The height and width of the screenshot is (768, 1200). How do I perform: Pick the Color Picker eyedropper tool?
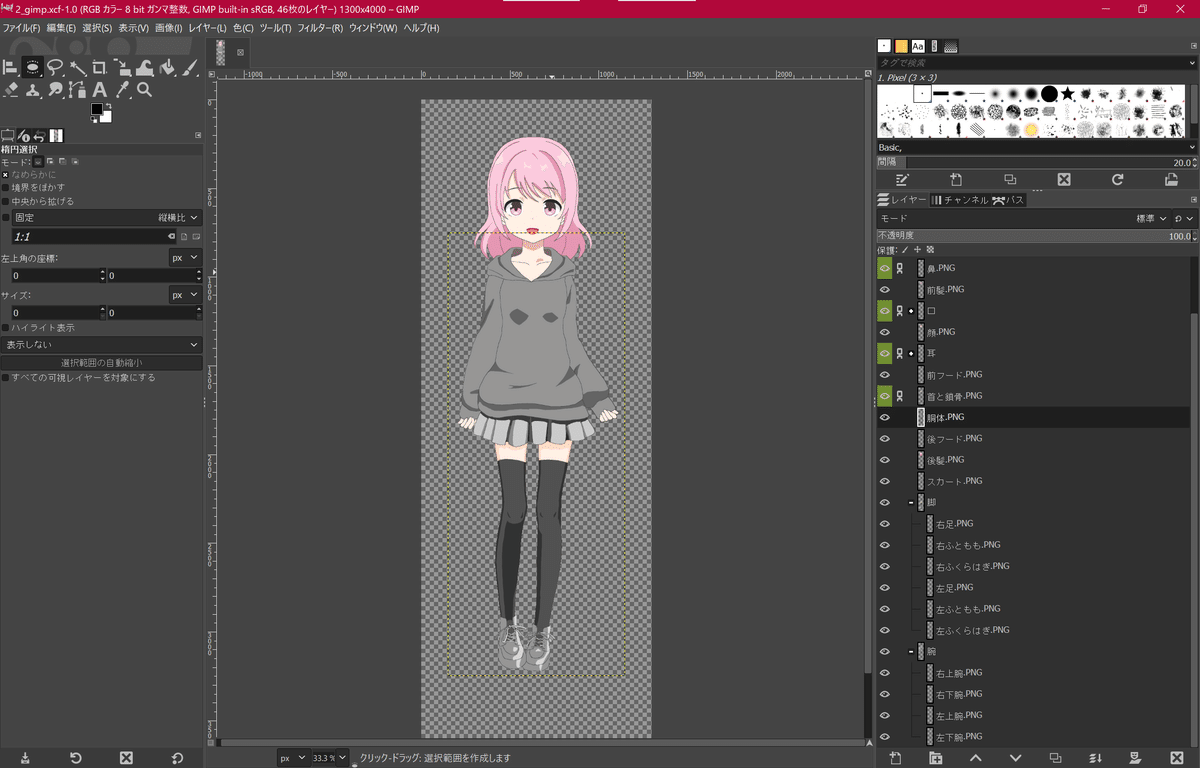point(122,90)
